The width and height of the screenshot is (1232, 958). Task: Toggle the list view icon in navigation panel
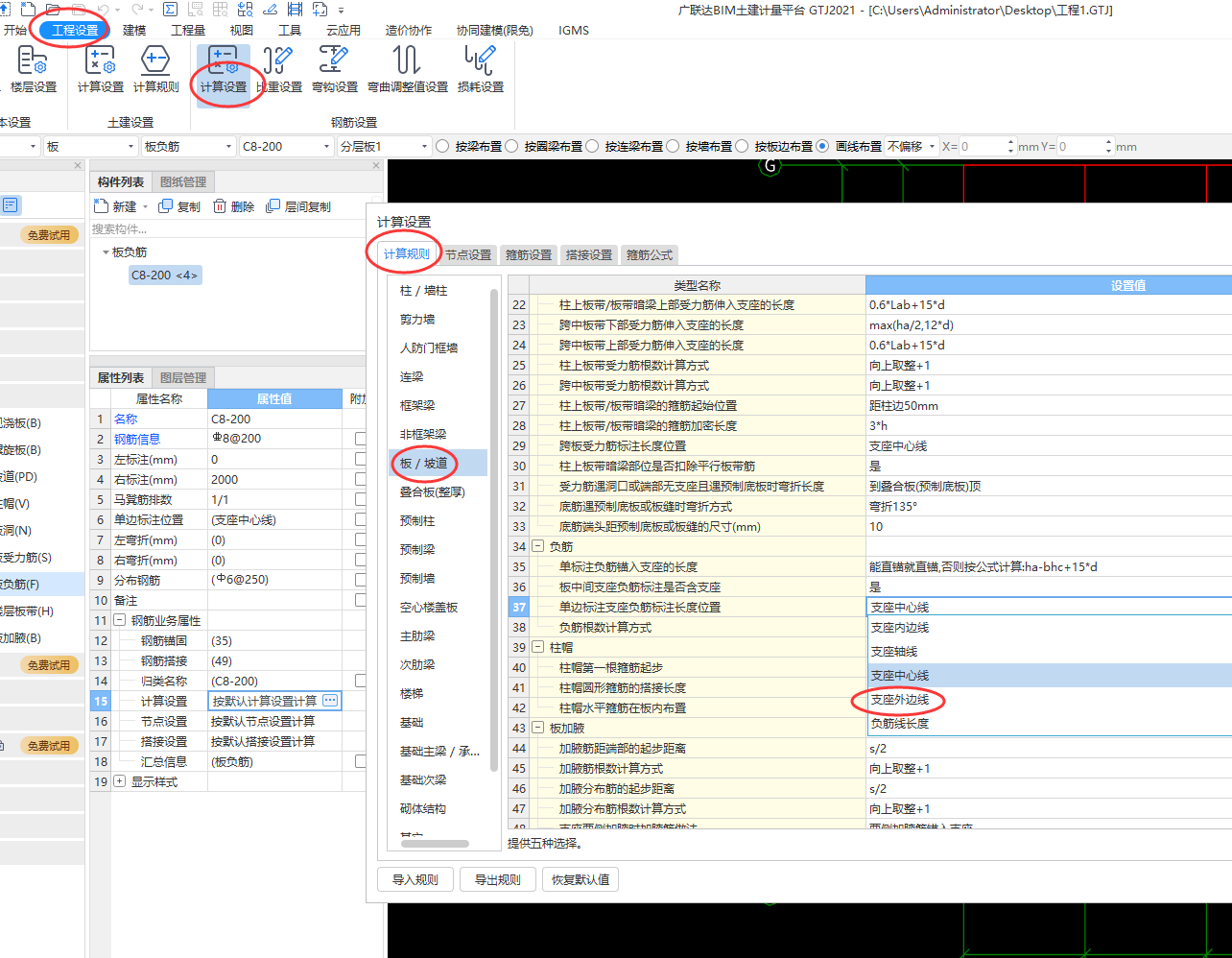11,204
